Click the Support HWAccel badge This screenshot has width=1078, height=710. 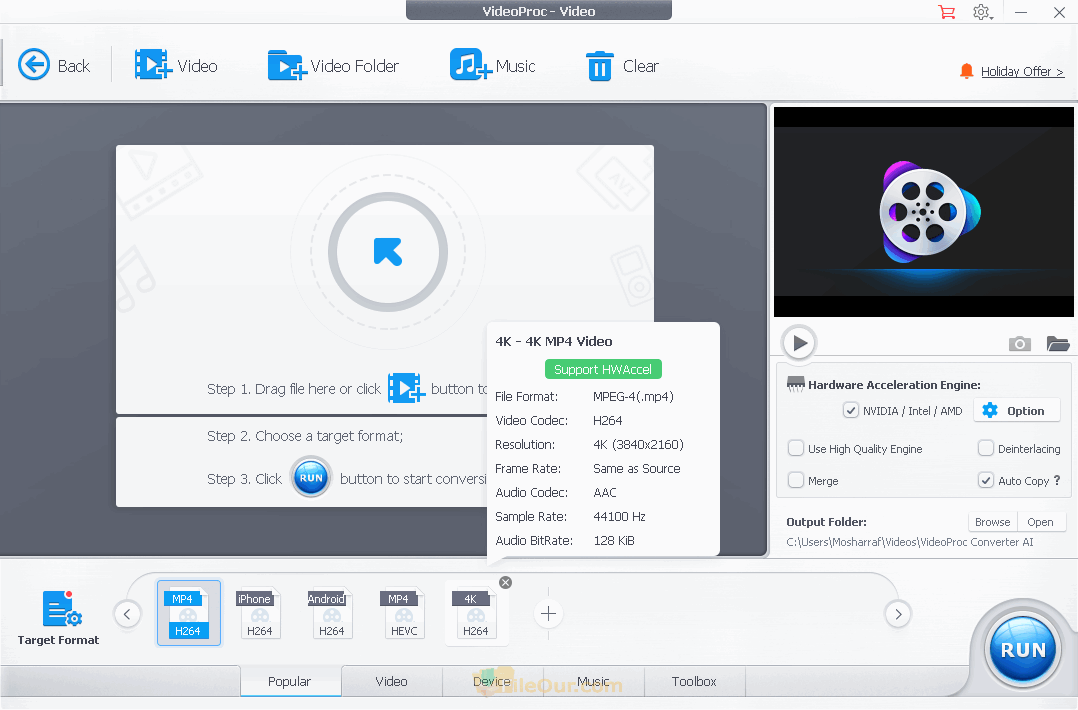point(603,369)
